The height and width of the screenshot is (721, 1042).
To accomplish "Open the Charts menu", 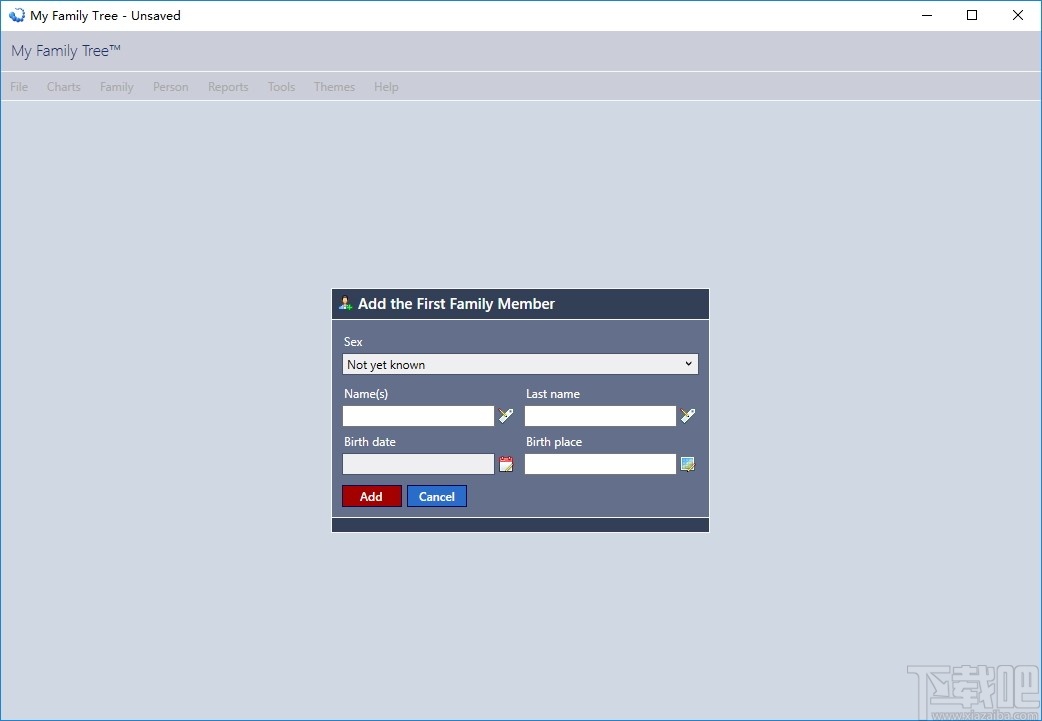I will point(64,87).
